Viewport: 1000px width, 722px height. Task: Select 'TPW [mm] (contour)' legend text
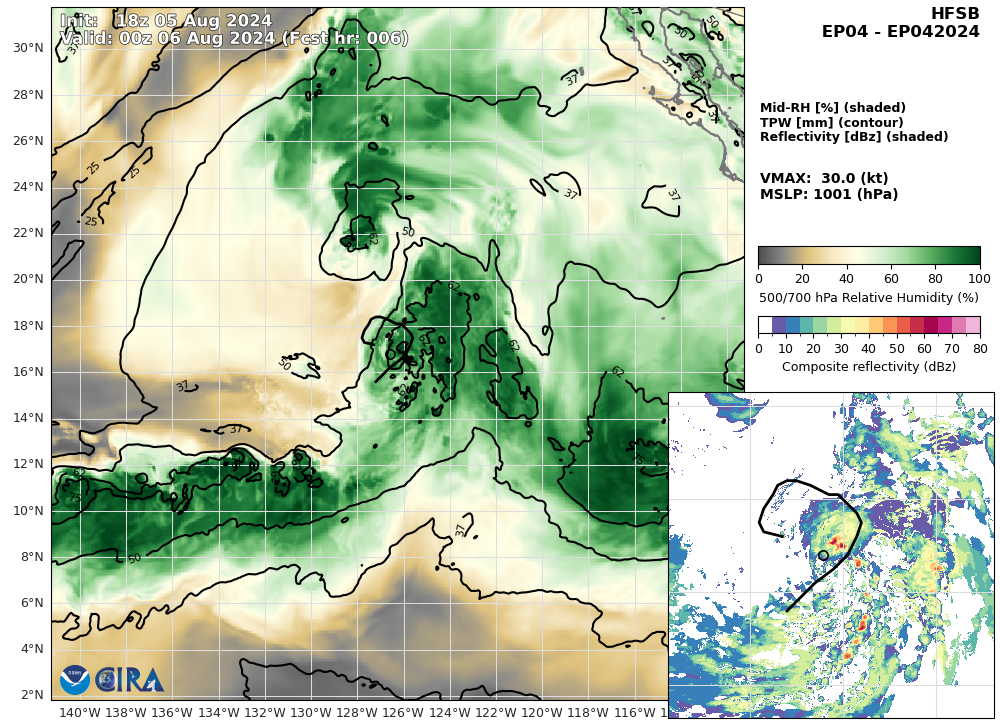click(831, 122)
